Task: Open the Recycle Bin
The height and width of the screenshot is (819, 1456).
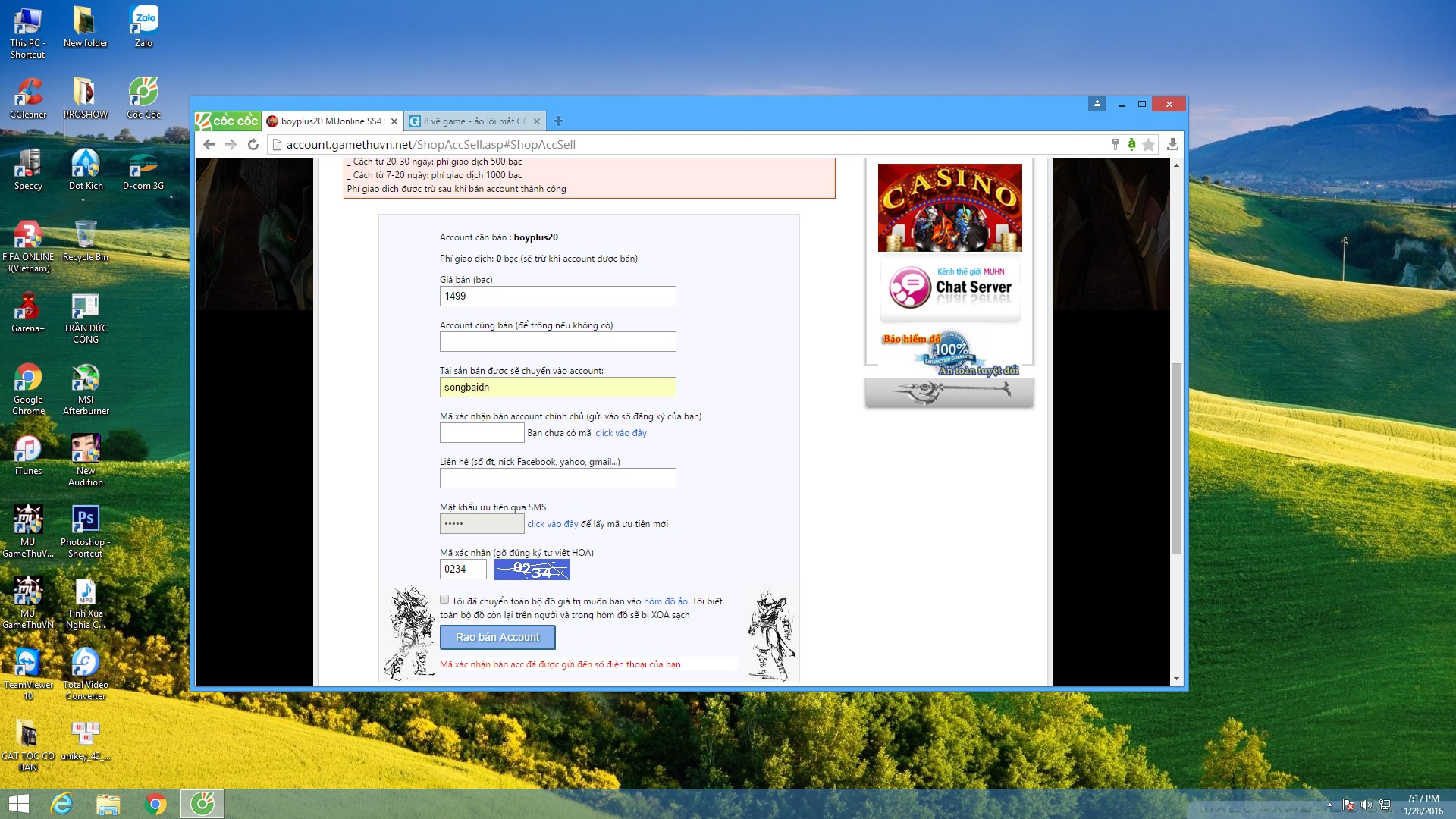Action: click(86, 241)
